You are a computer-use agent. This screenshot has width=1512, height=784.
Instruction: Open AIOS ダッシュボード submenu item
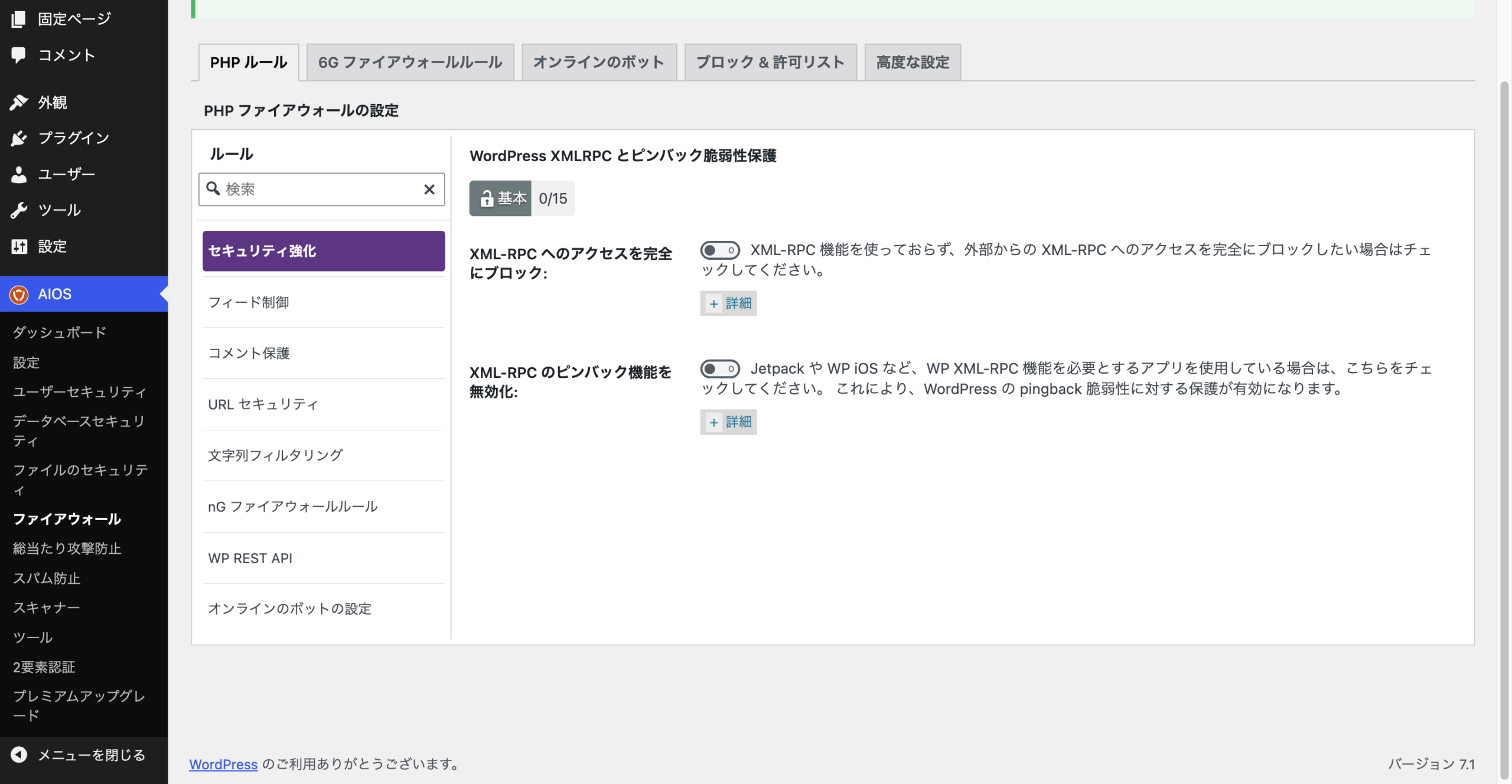pos(60,332)
